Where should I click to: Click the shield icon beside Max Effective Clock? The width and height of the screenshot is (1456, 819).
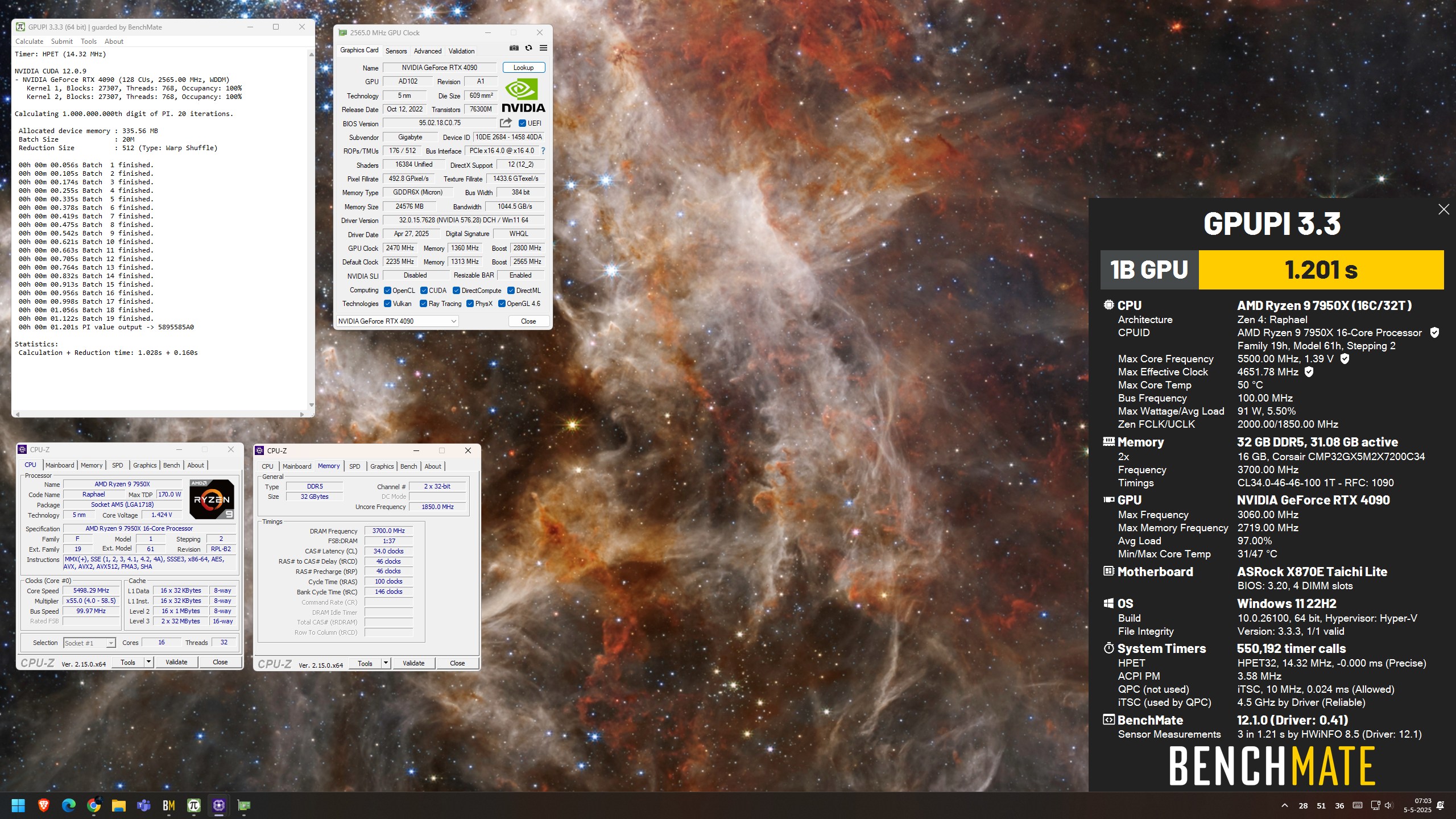click(1309, 372)
